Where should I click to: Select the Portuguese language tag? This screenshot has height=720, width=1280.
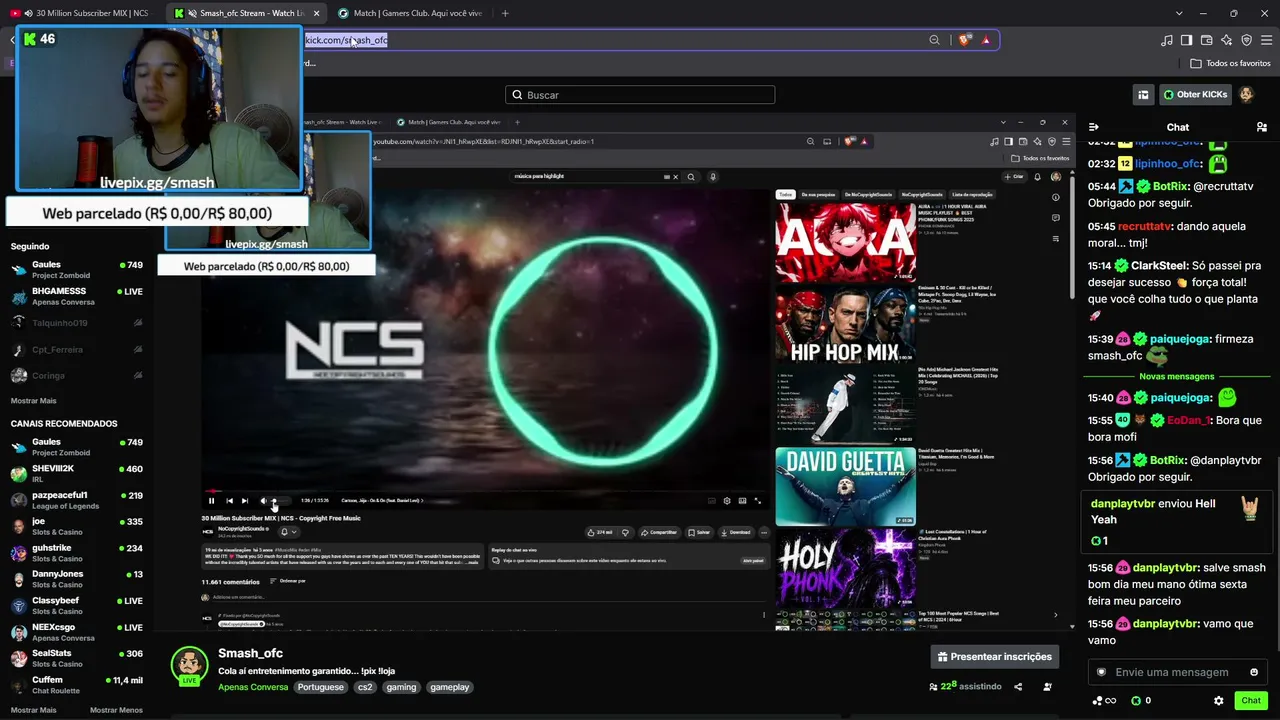click(x=320, y=687)
